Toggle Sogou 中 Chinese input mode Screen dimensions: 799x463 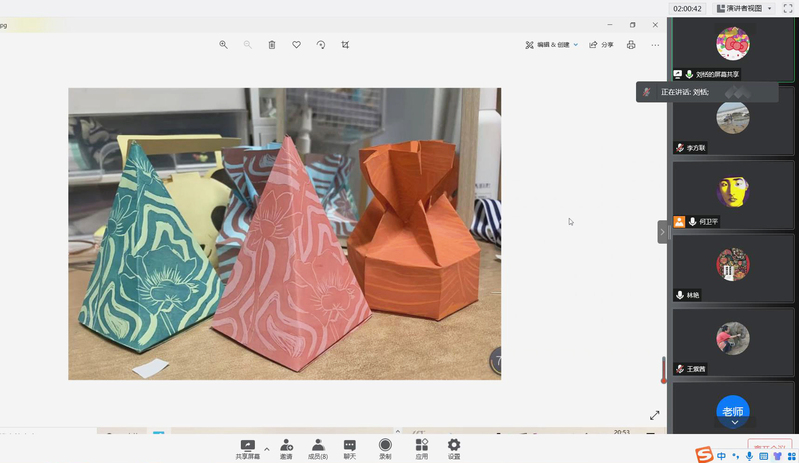(x=722, y=456)
